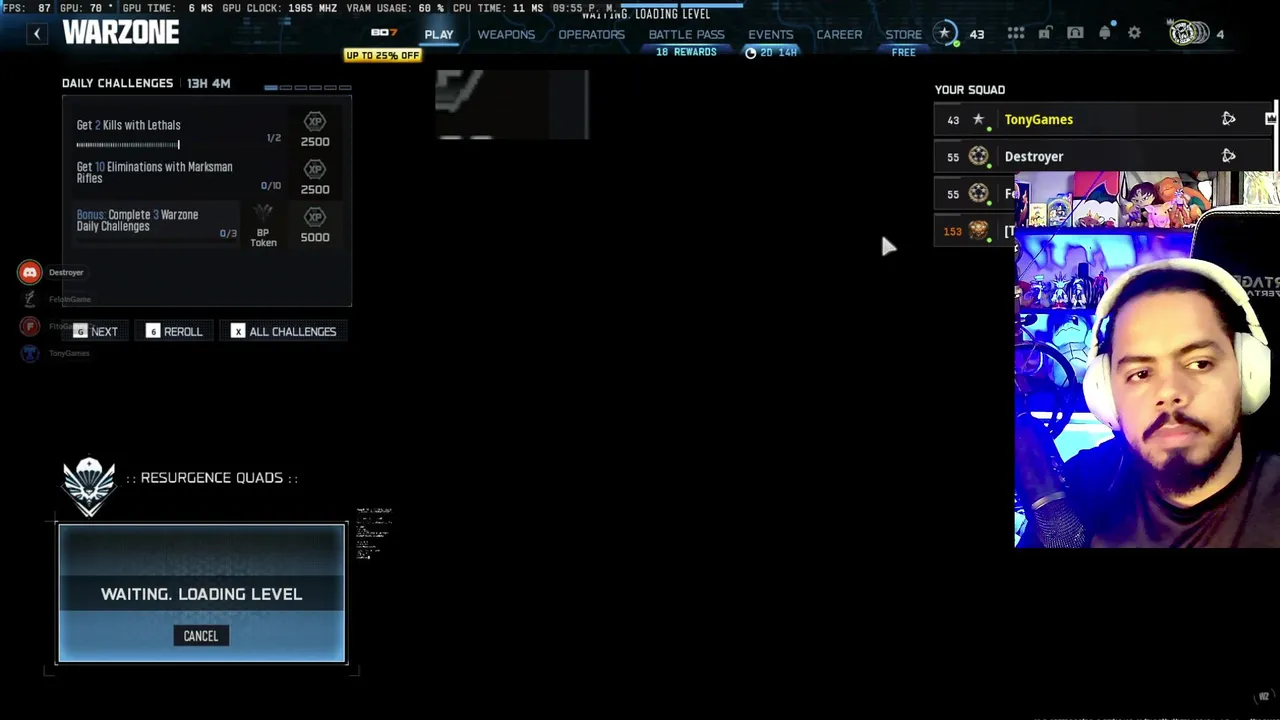Screen dimensions: 1280x720
Task: Click the Discord avatar for Destroyer
Action: (x=30, y=272)
